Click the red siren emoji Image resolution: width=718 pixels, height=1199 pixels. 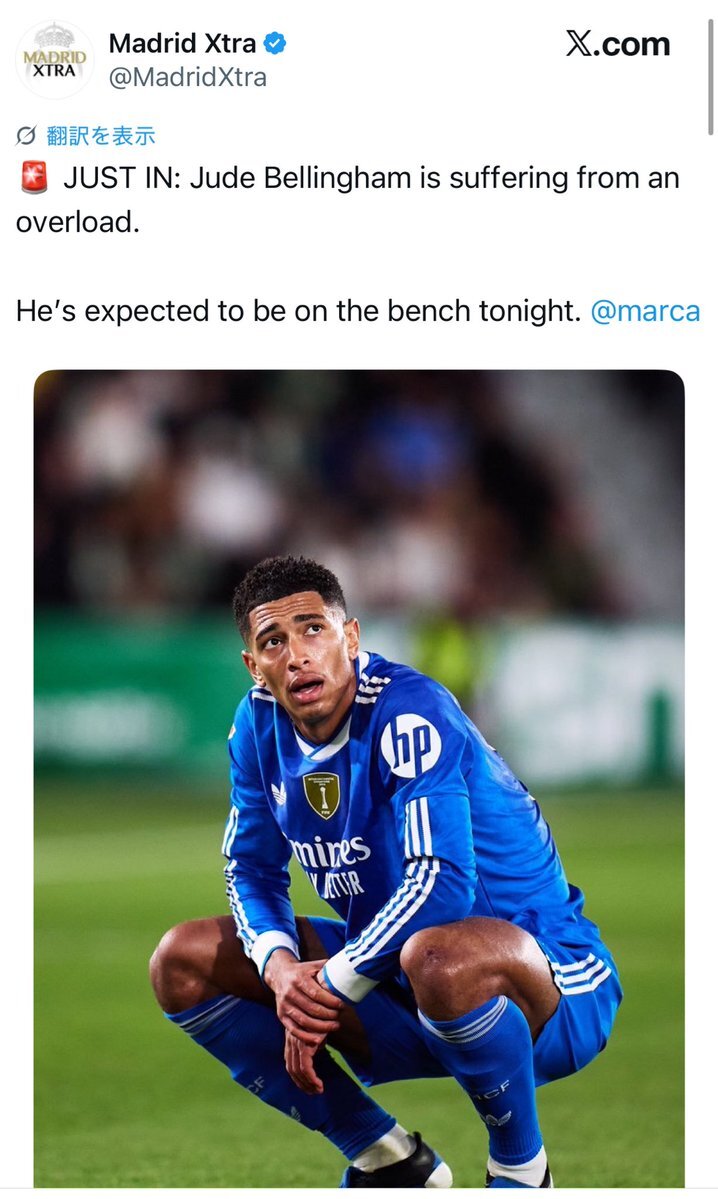coord(33,179)
